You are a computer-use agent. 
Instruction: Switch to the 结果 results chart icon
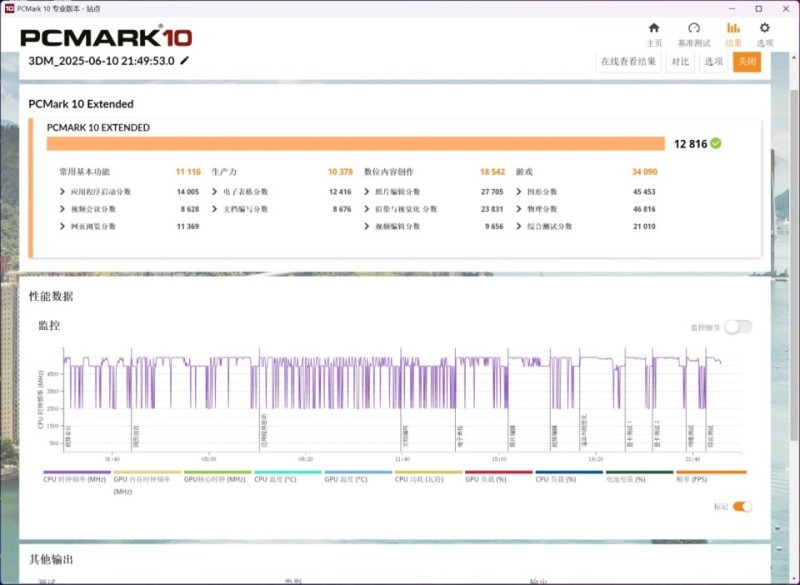pyautogui.click(x=733, y=29)
